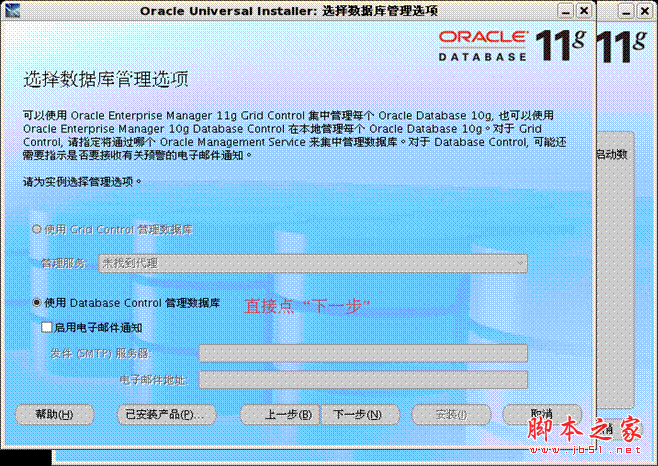This screenshot has width=658, height=466.
Task: Focus the outgoing SMTP server field
Action: (x=363, y=353)
